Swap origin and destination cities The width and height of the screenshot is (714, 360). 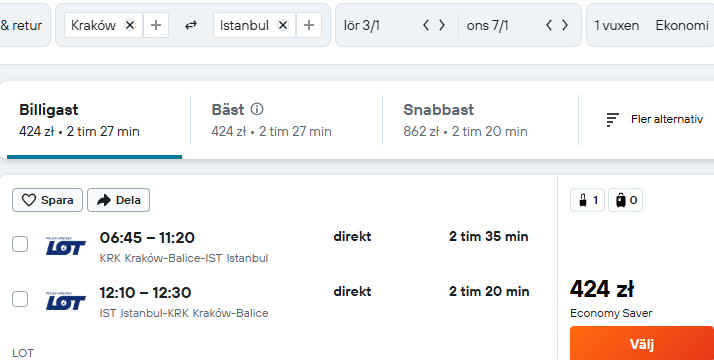coord(191,25)
